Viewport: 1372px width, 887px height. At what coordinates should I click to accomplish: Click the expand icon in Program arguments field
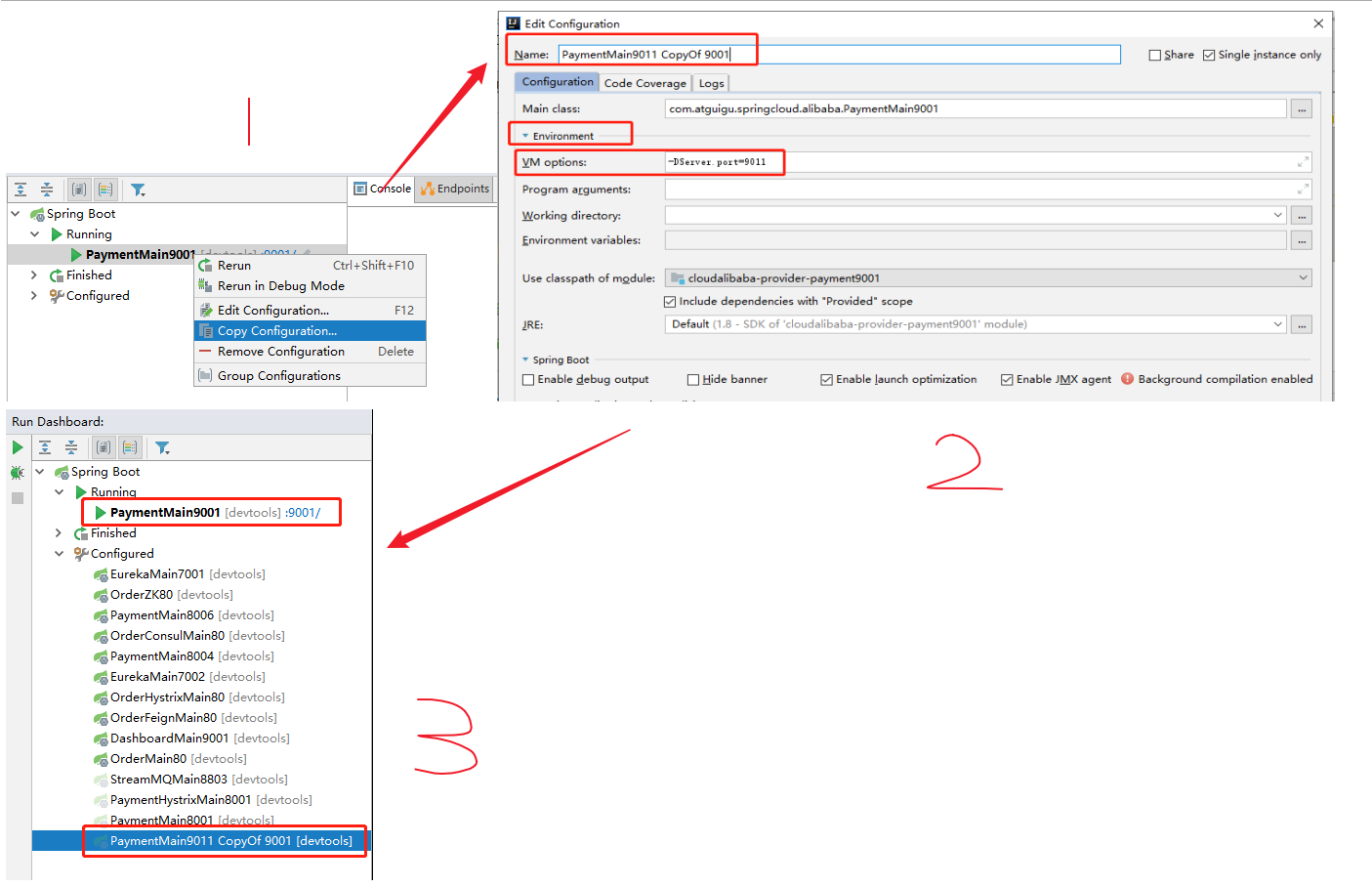click(1303, 190)
